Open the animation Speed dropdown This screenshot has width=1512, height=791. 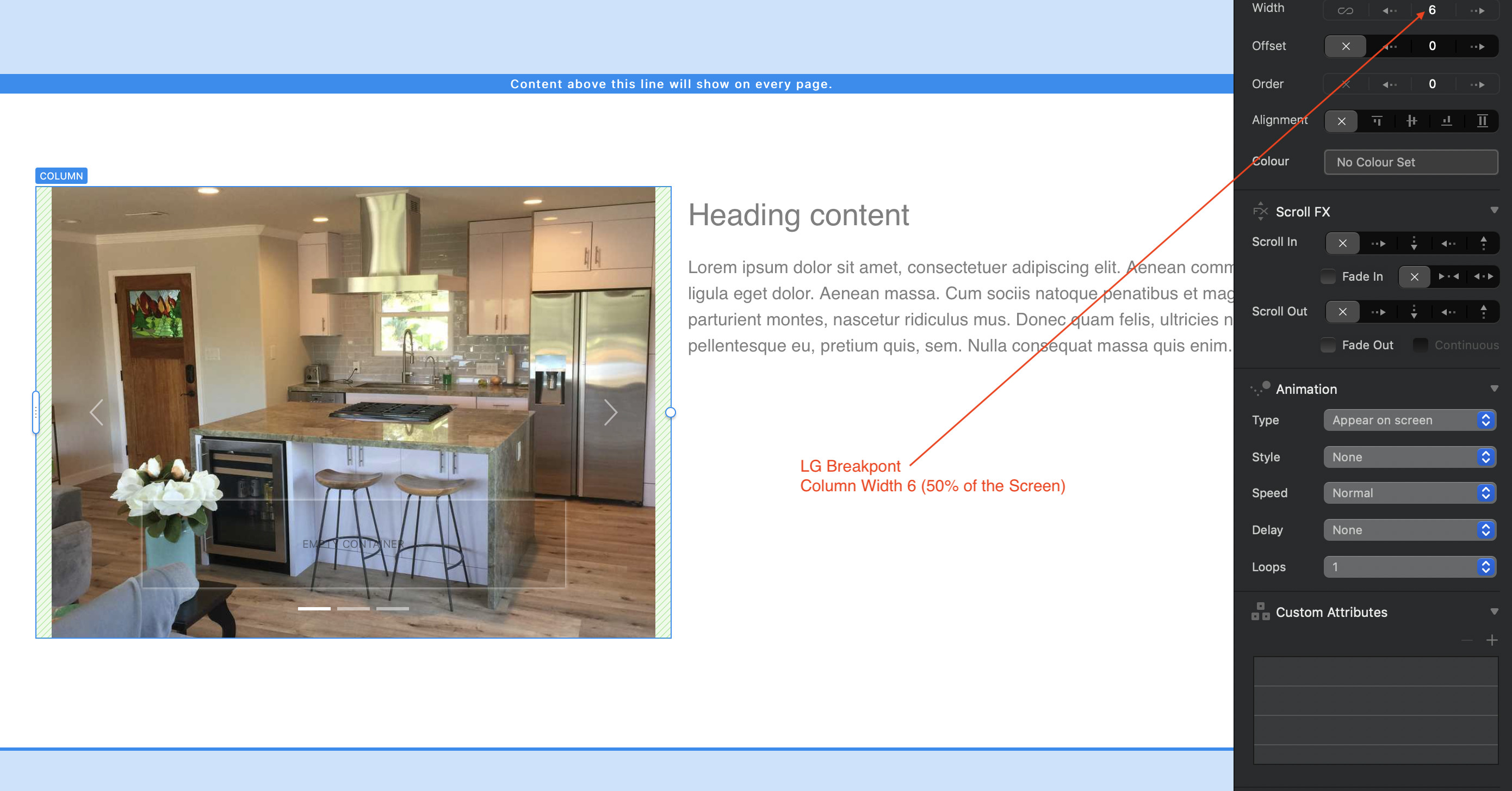(1409, 493)
